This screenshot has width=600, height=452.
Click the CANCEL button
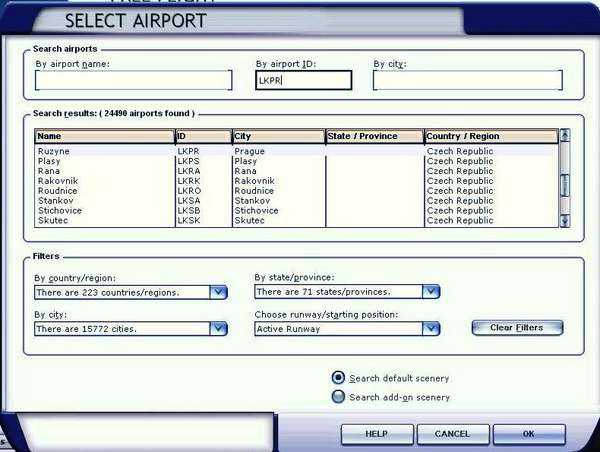coord(451,434)
